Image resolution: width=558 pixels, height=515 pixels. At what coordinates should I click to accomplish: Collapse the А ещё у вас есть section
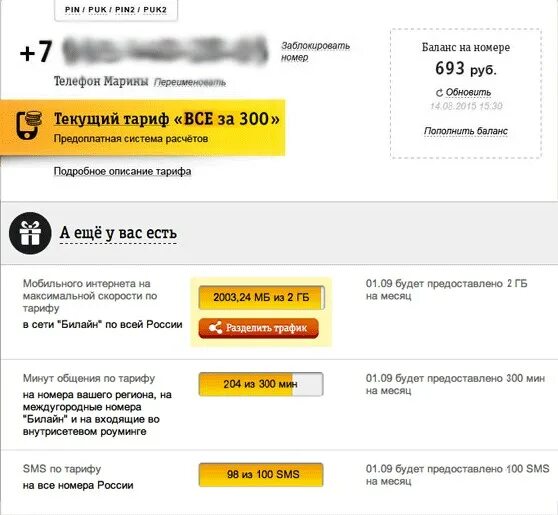tap(118, 233)
